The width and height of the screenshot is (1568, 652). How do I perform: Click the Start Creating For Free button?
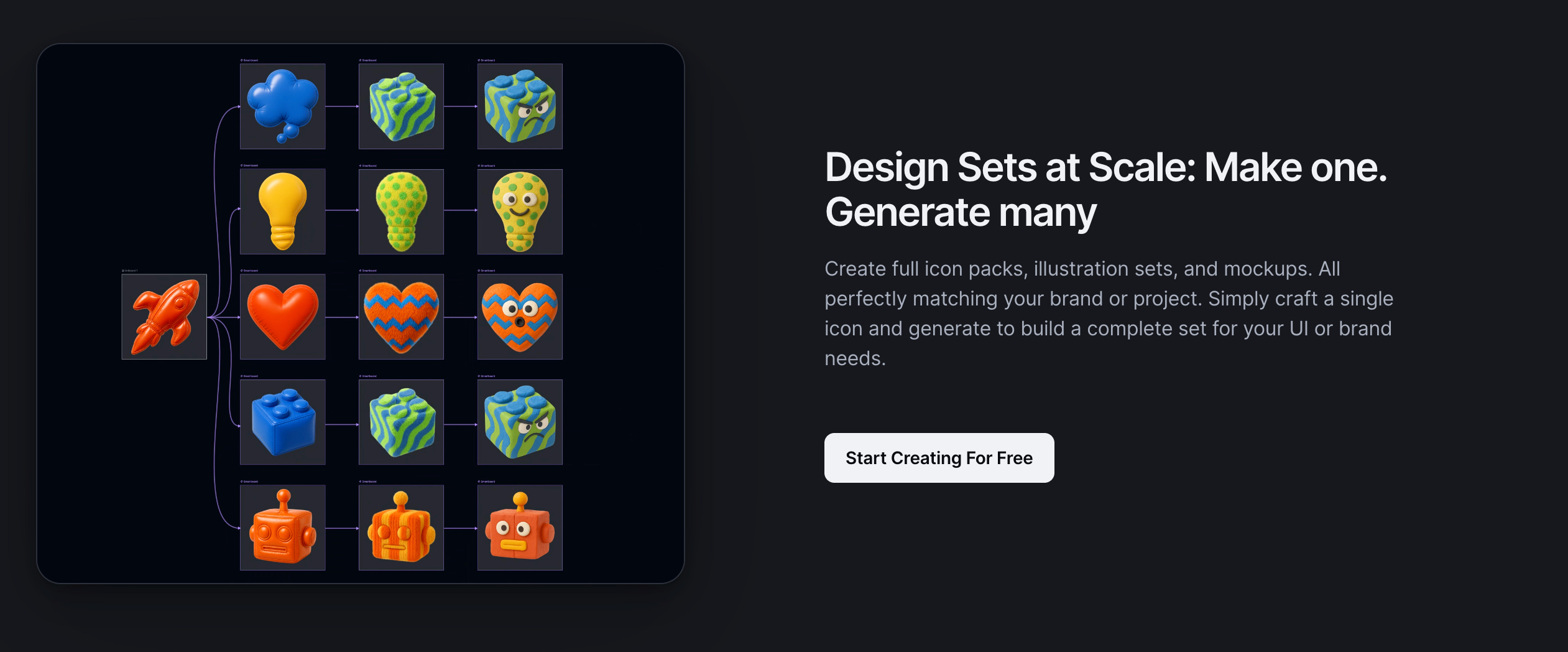[x=939, y=458]
